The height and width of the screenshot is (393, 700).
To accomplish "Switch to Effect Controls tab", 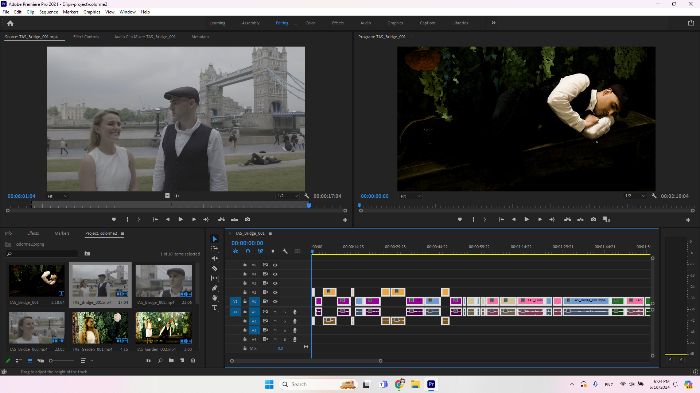I will (x=86, y=37).
